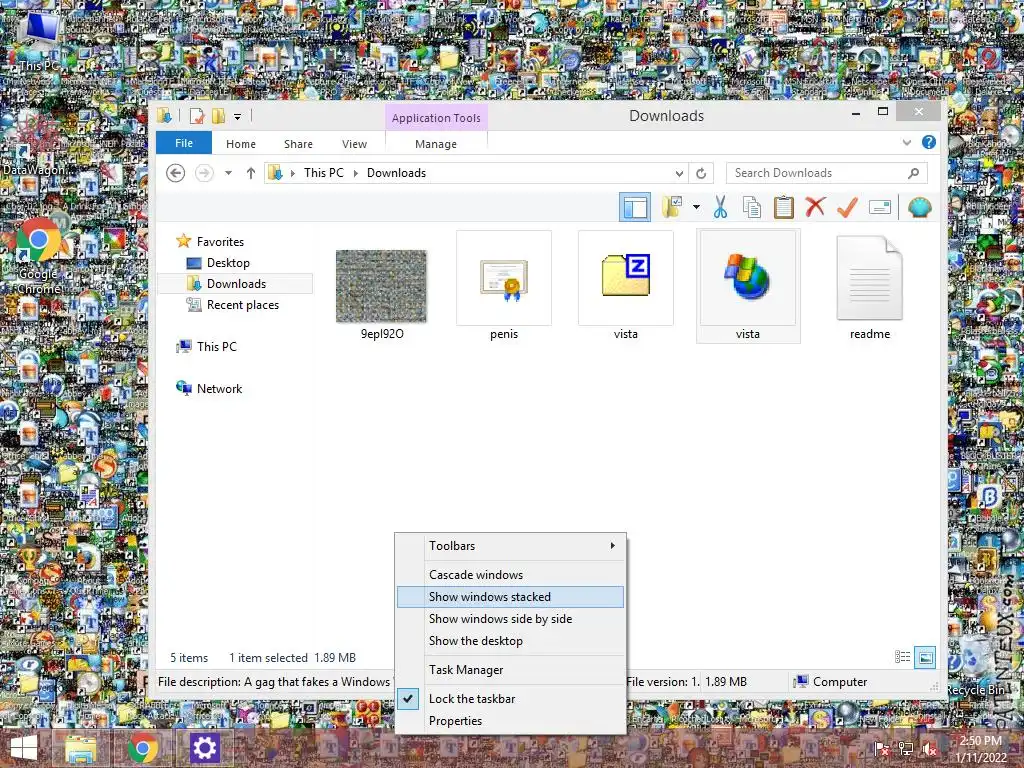Select Downloads in the navigation pane
1024x768 pixels.
pyautogui.click(x=236, y=283)
